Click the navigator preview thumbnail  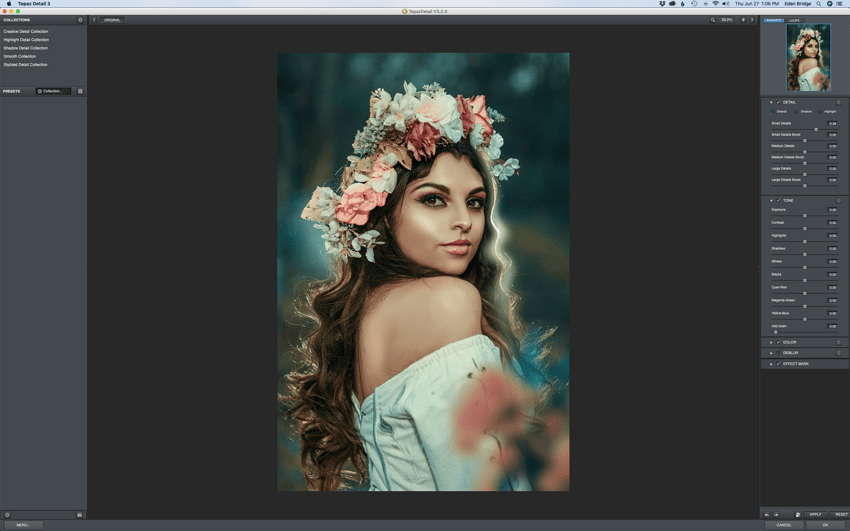(x=807, y=58)
